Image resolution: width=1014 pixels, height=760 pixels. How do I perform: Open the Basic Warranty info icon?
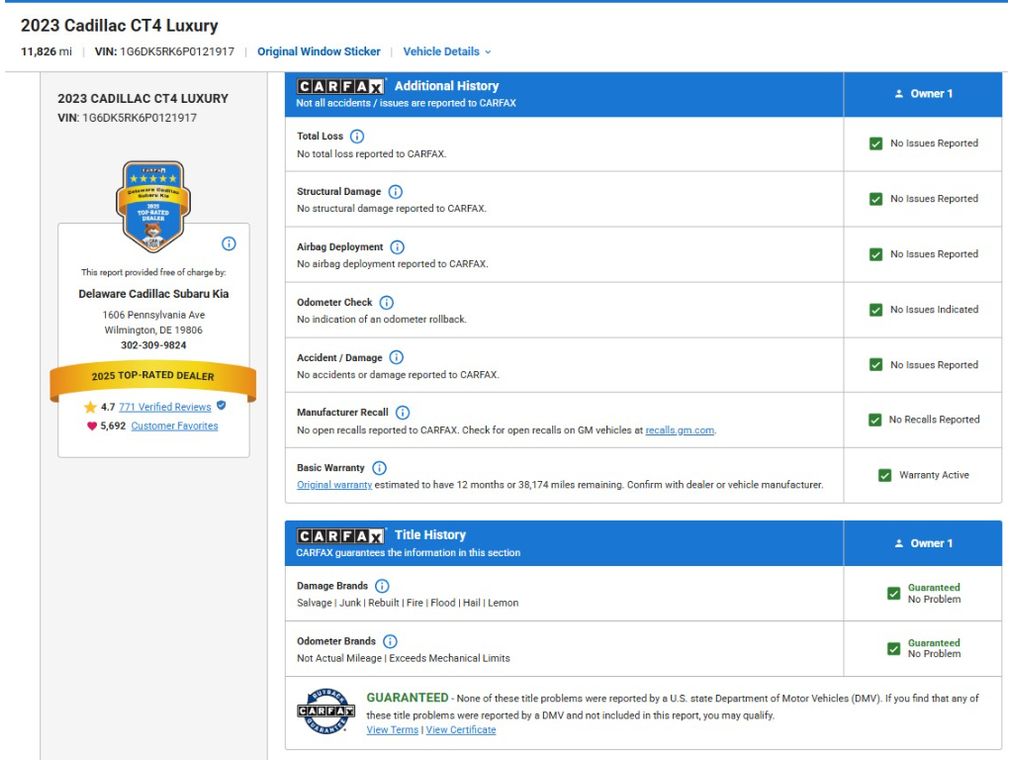pos(379,468)
